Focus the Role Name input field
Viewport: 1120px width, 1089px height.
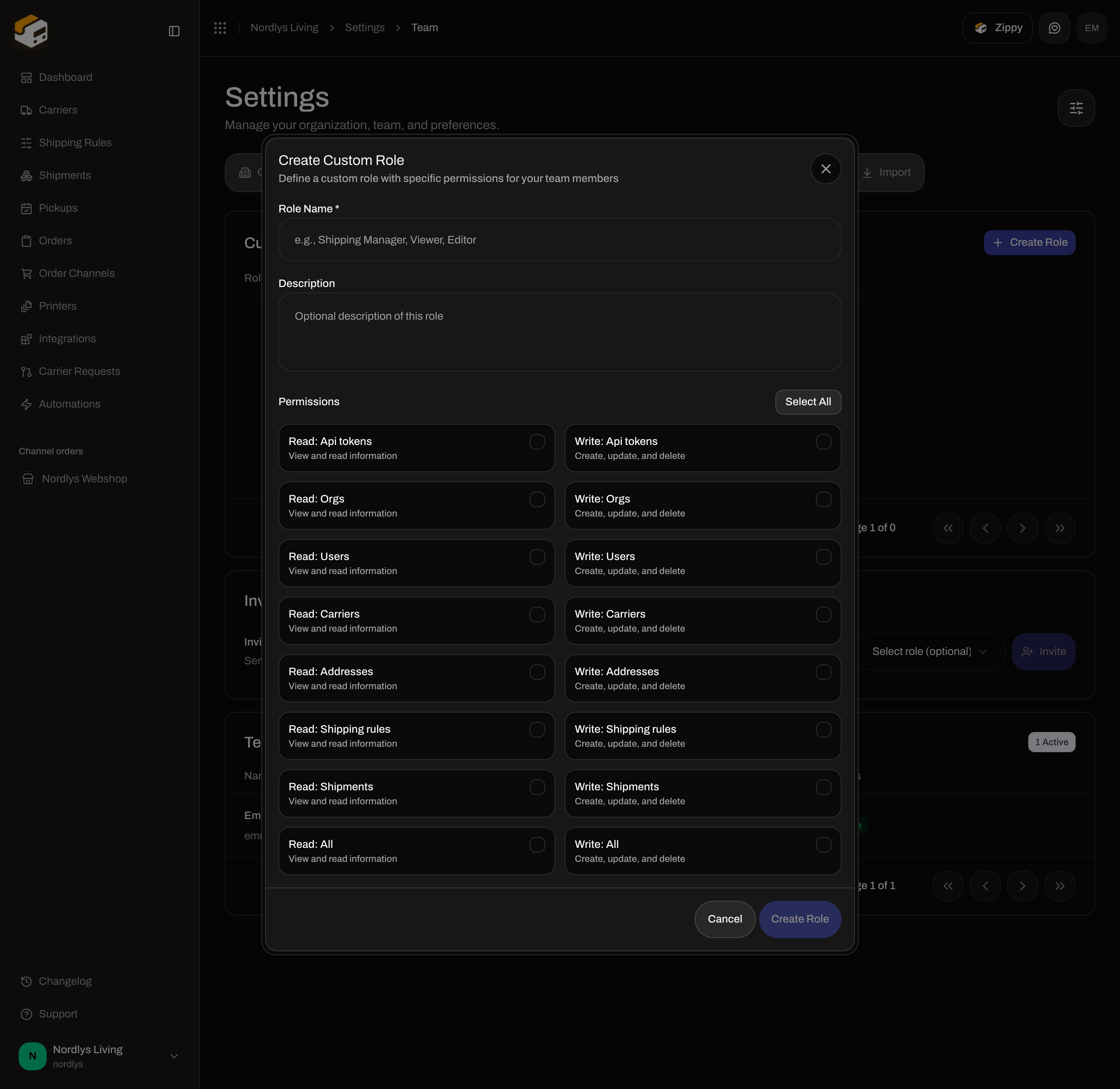(560, 240)
